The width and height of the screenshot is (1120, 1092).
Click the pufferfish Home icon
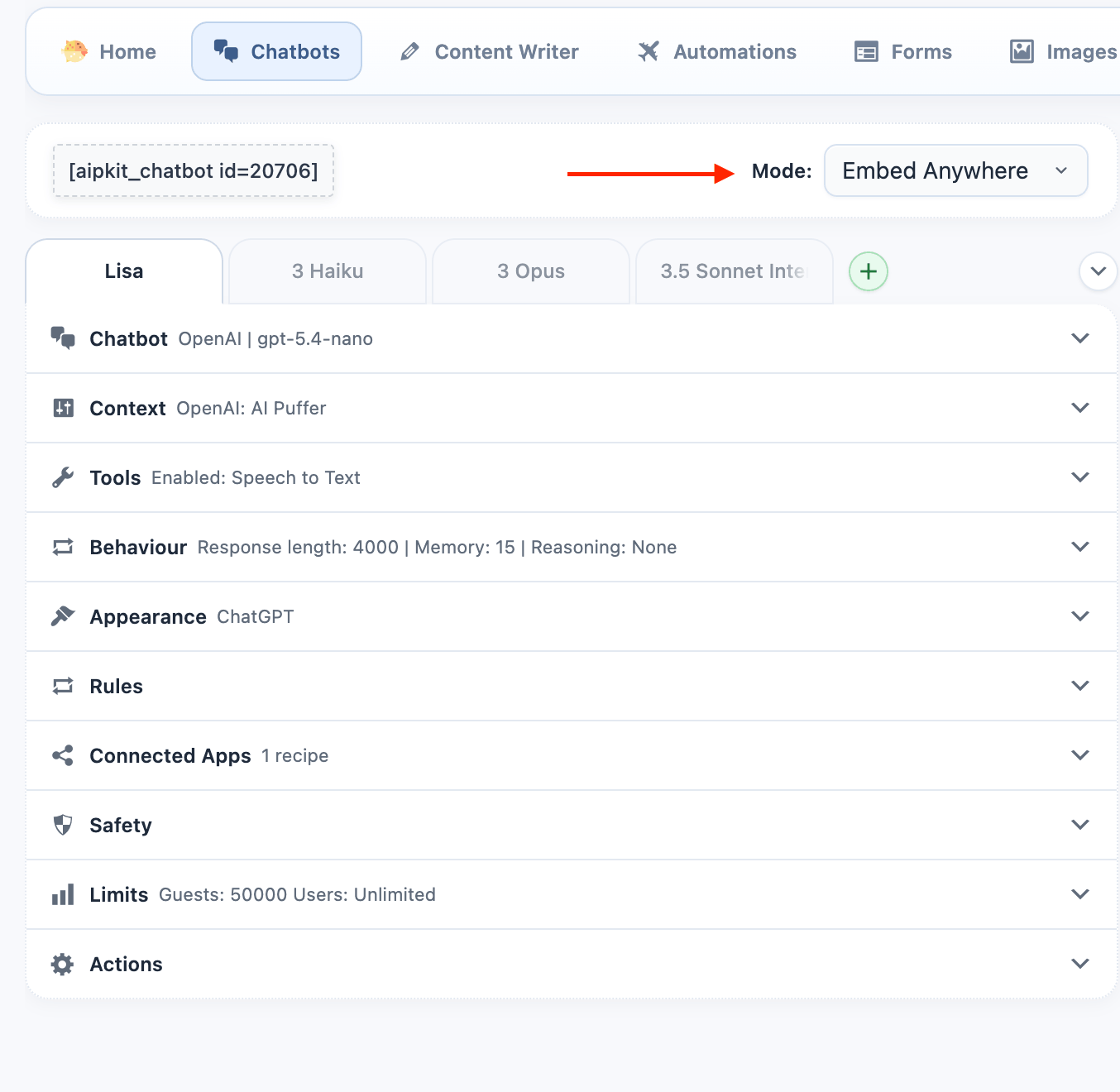(x=74, y=51)
